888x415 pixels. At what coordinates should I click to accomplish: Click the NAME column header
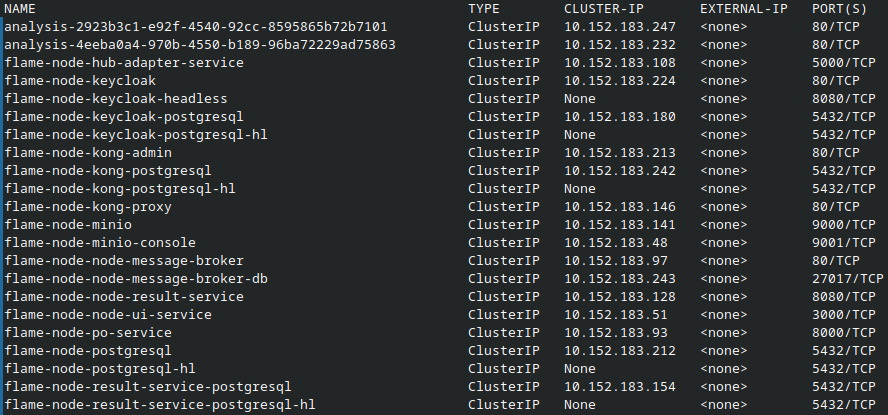tap(20, 8)
